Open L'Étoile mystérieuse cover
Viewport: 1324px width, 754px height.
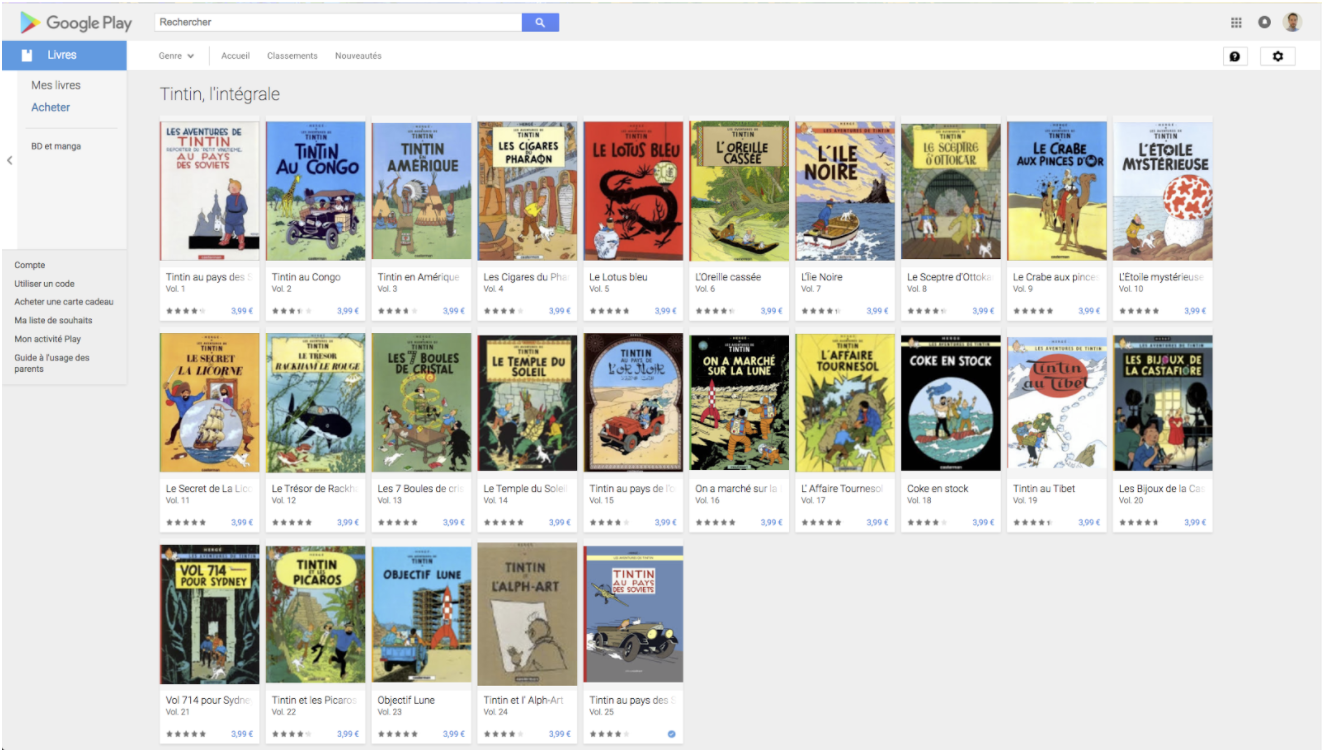[x=1163, y=191]
